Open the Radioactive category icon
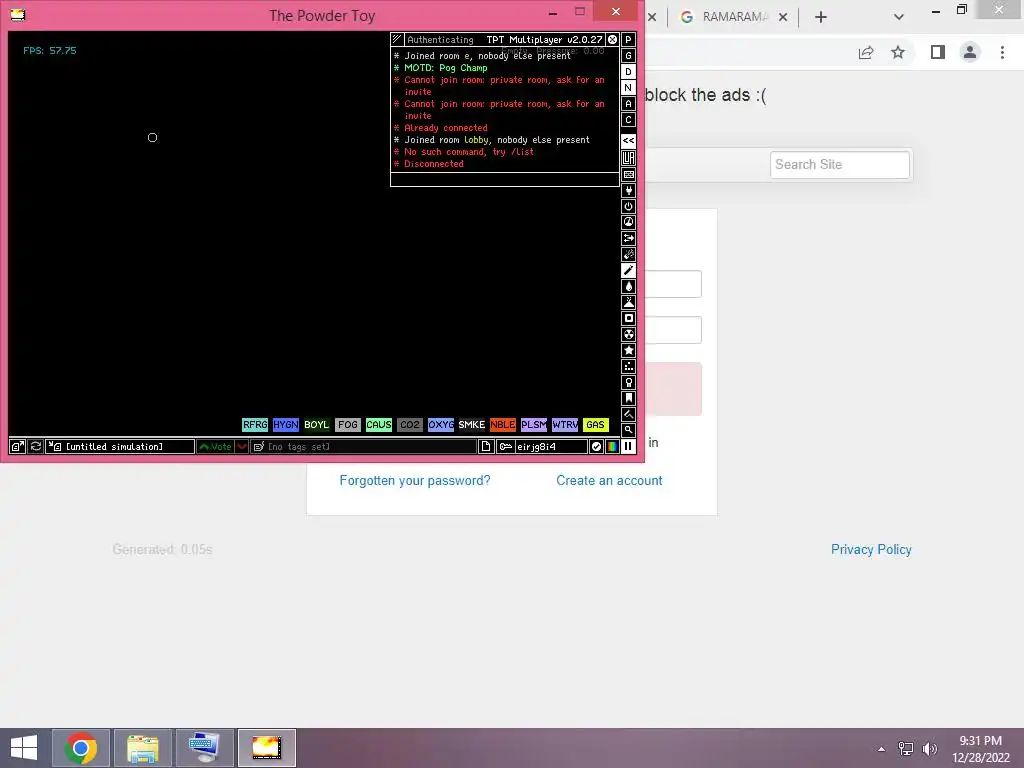Image resolution: width=1024 pixels, height=768 pixels. (x=628, y=334)
